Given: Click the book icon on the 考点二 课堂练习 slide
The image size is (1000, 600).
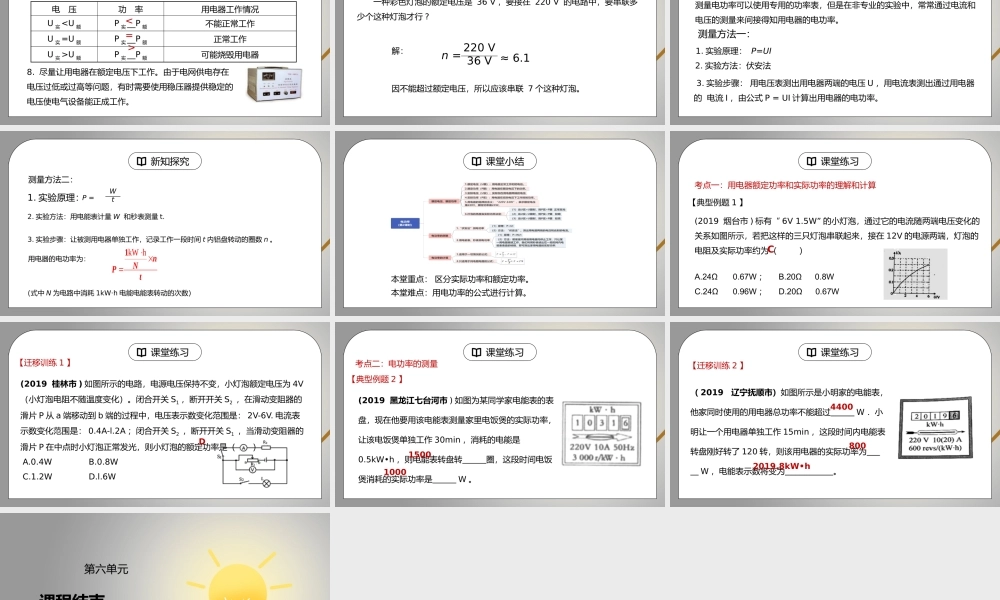Looking at the screenshot, I should 476,352.
